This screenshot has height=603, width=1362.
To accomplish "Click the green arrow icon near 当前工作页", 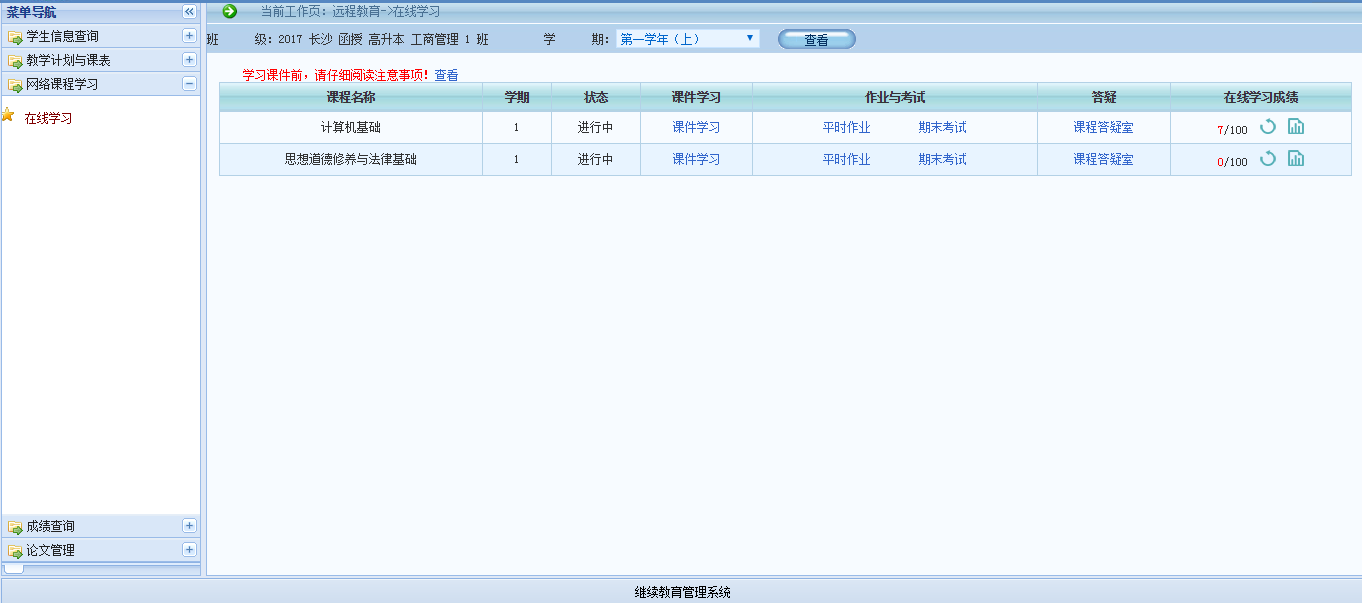I will tap(230, 11).
